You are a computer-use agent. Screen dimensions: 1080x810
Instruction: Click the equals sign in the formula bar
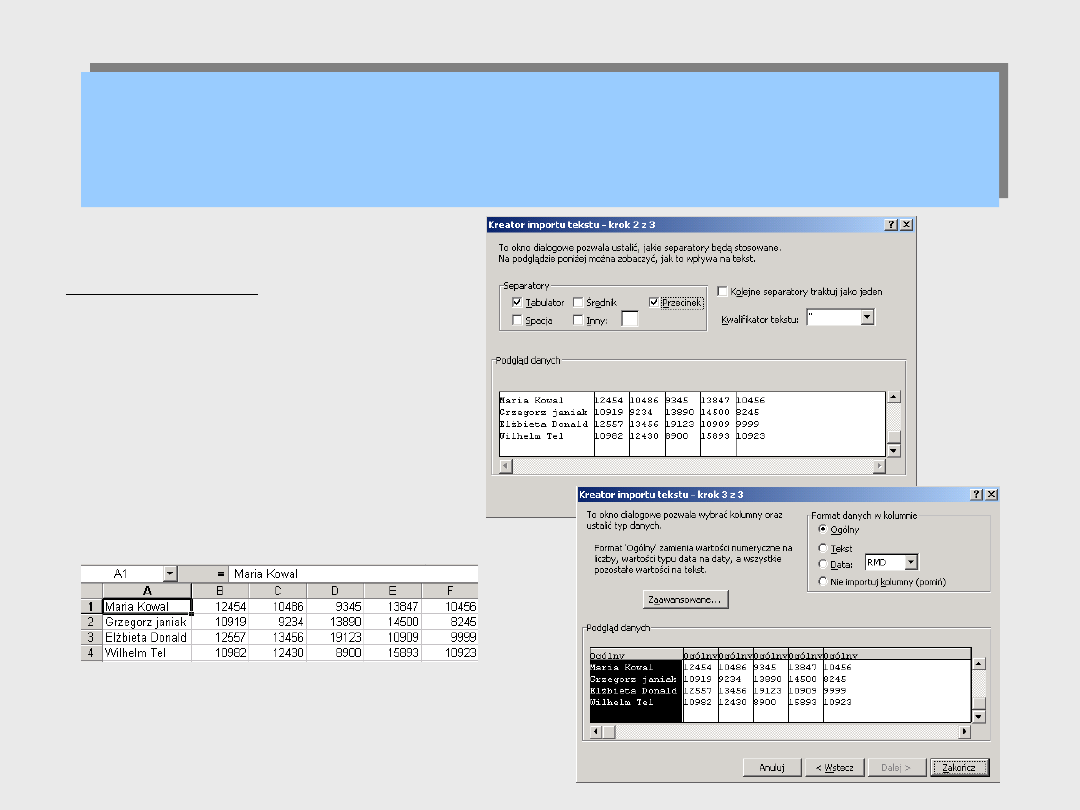[221, 574]
